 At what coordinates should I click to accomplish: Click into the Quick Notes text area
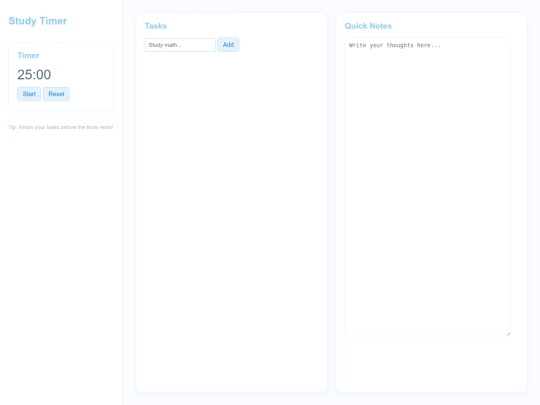pos(427,187)
